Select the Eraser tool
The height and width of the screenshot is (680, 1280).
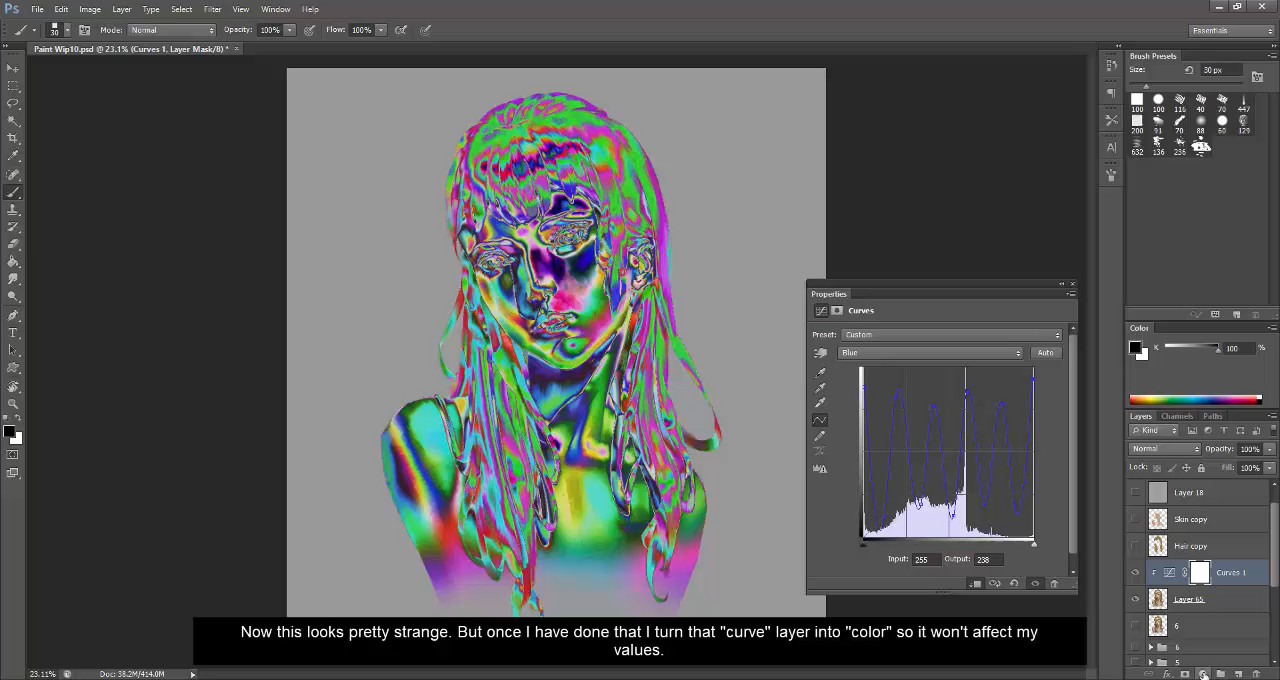[13, 244]
